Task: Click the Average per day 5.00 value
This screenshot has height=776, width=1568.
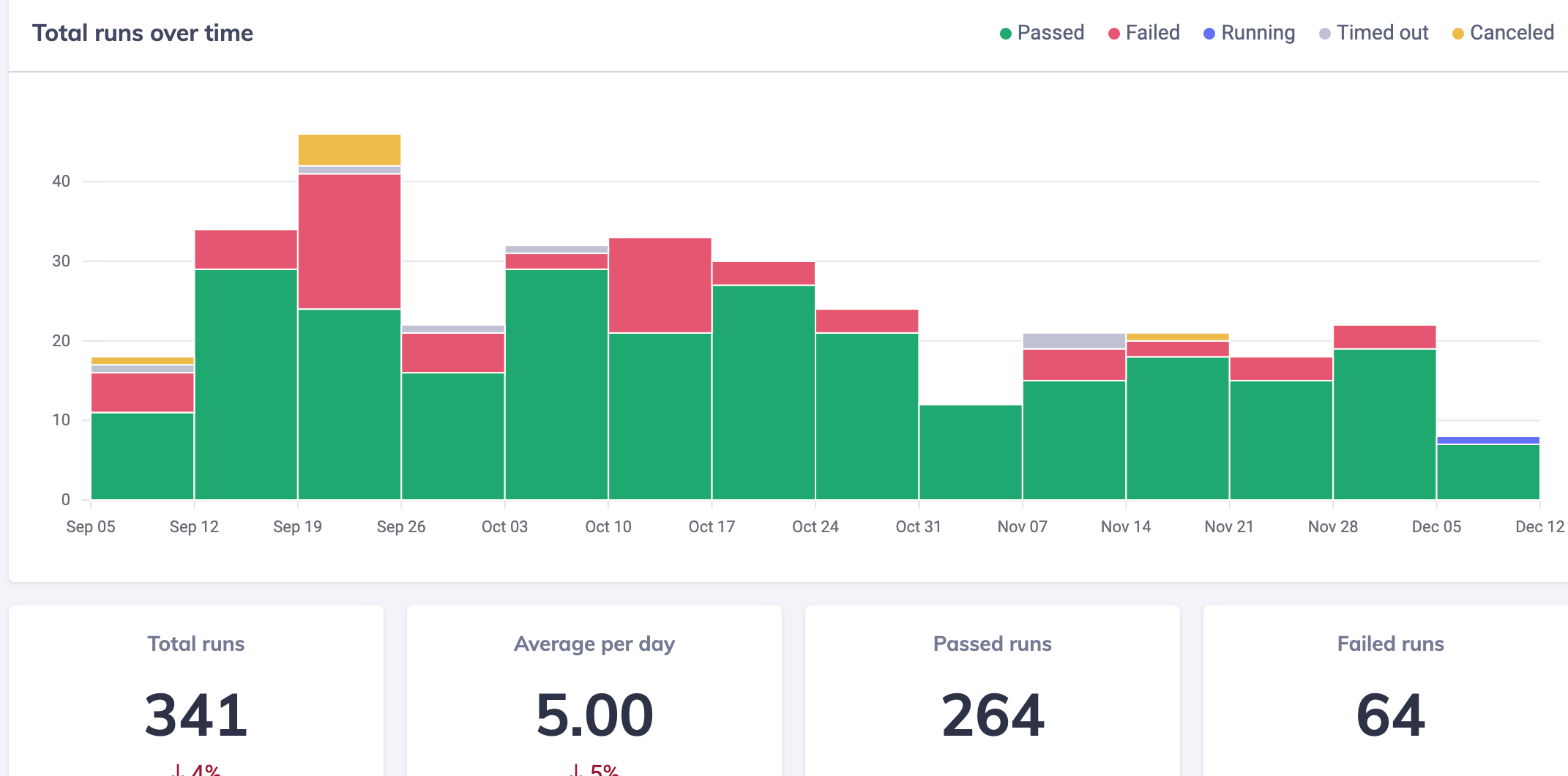Action: pyautogui.click(x=594, y=715)
